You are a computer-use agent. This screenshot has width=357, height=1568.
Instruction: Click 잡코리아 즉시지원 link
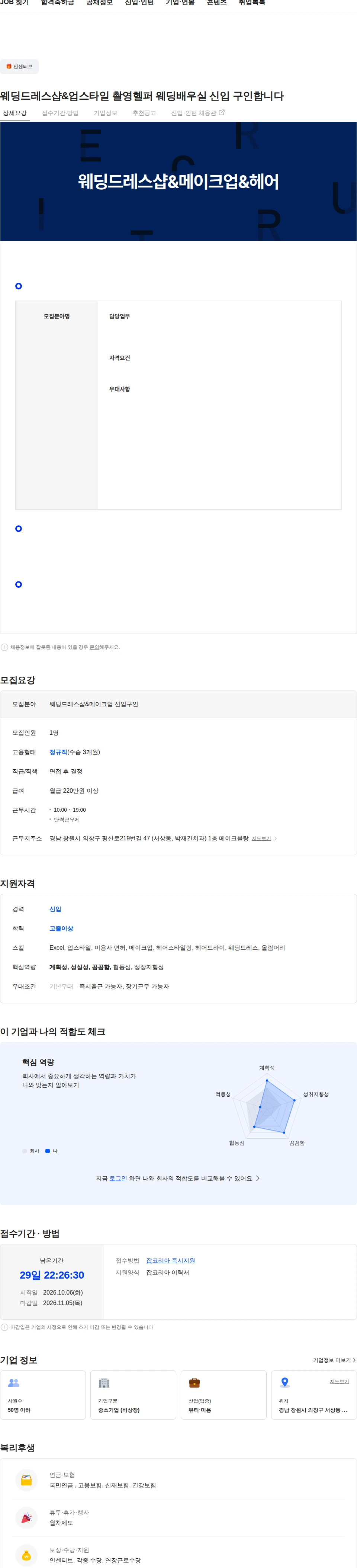tap(170, 1261)
